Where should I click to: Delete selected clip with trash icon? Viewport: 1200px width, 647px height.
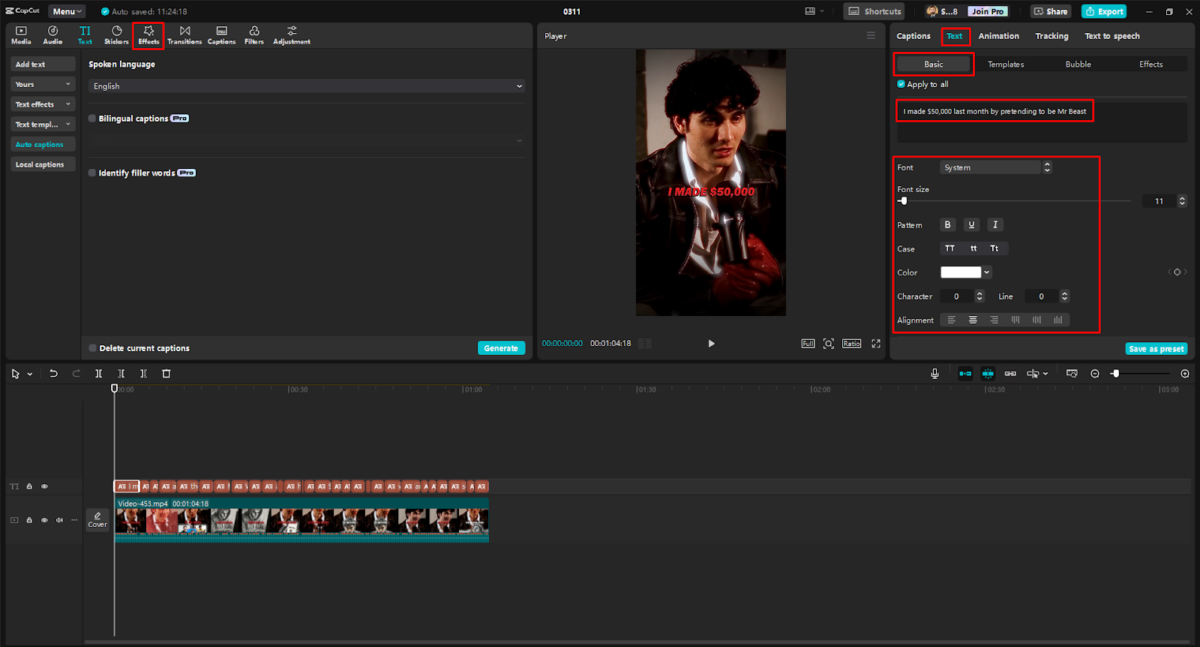[166, 373]
